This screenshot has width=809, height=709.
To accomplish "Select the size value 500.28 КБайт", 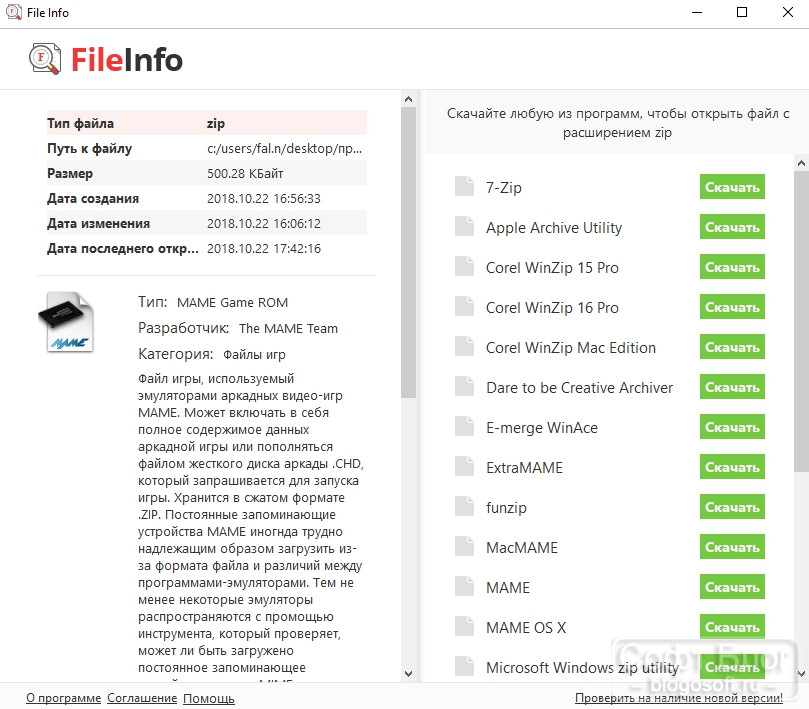I will (245, 173).
